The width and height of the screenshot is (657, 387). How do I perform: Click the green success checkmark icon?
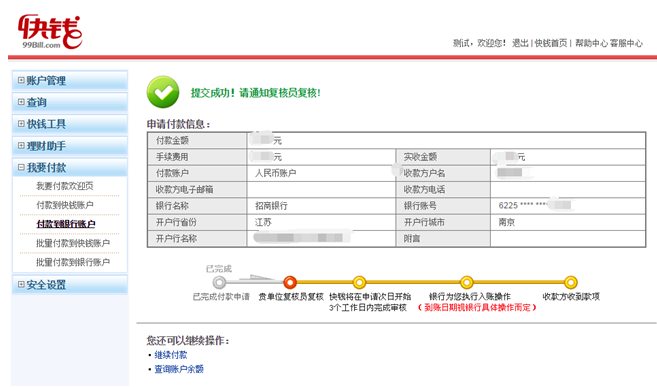163,92
